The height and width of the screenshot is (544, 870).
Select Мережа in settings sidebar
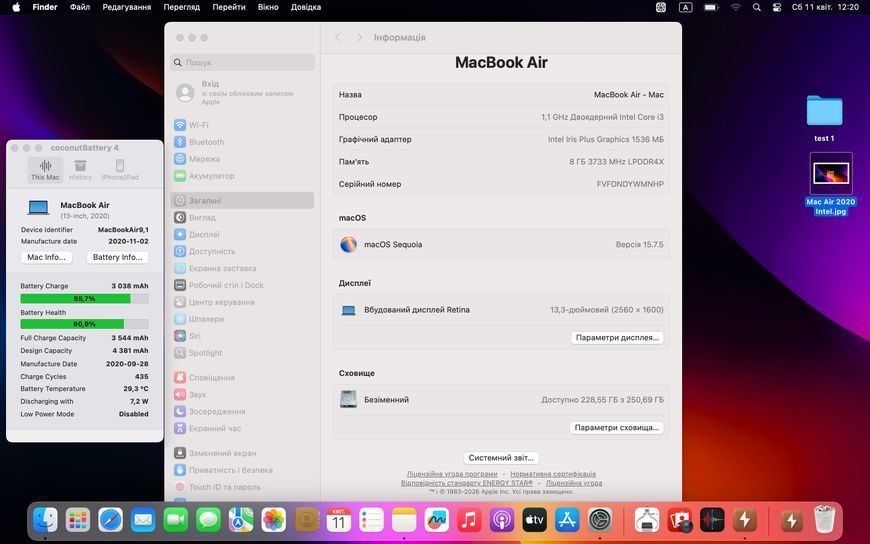tap(242, 159)
